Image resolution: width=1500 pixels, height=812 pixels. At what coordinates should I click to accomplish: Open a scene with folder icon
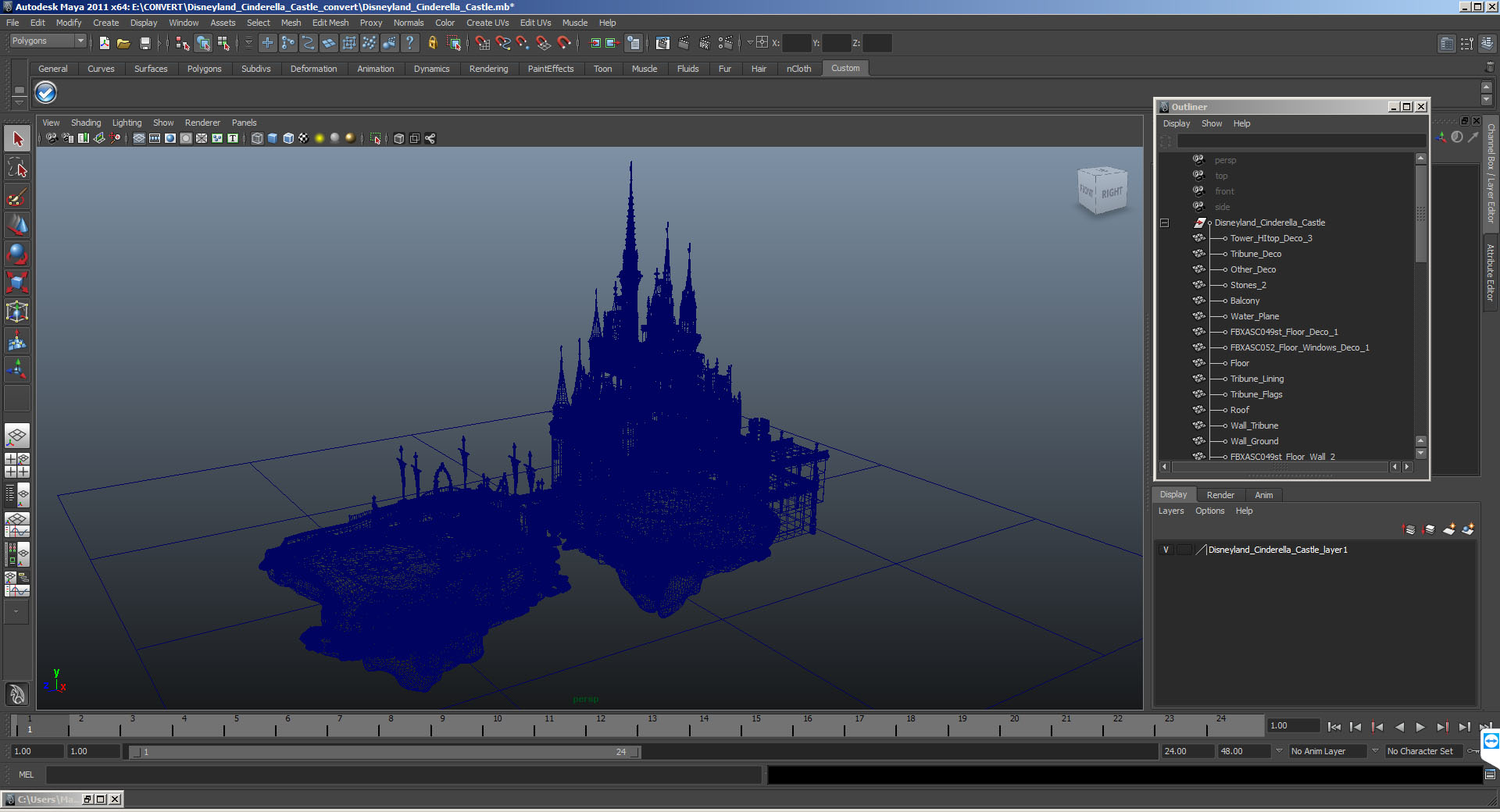(x=123, y=43)
